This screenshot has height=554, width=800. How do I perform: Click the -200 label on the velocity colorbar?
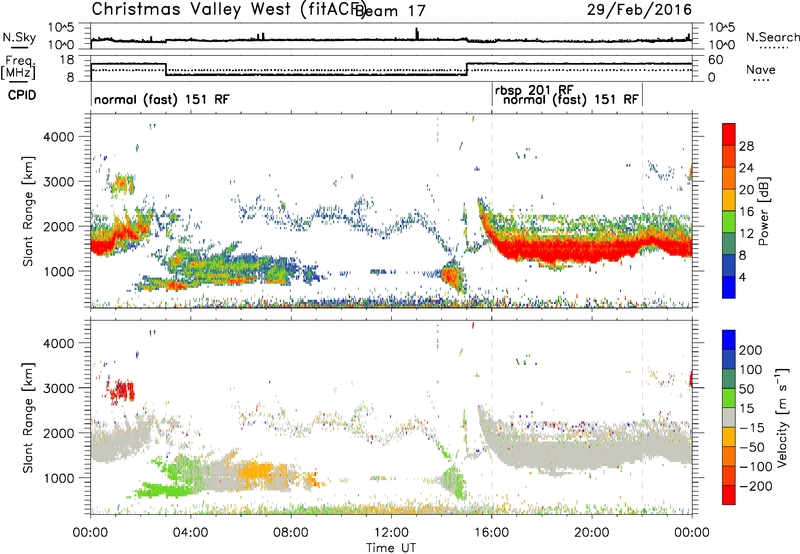point(756,486)
